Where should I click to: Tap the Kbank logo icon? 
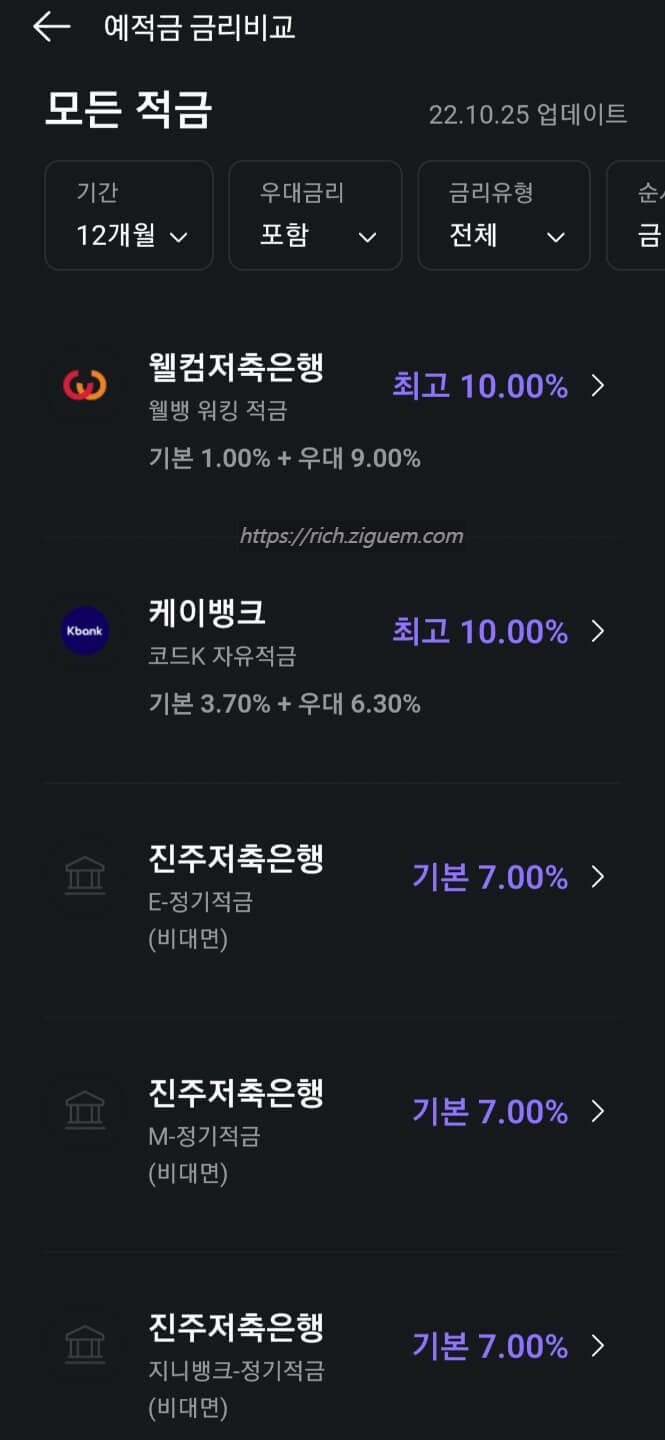pyautogui.click(x=85, y=631)
